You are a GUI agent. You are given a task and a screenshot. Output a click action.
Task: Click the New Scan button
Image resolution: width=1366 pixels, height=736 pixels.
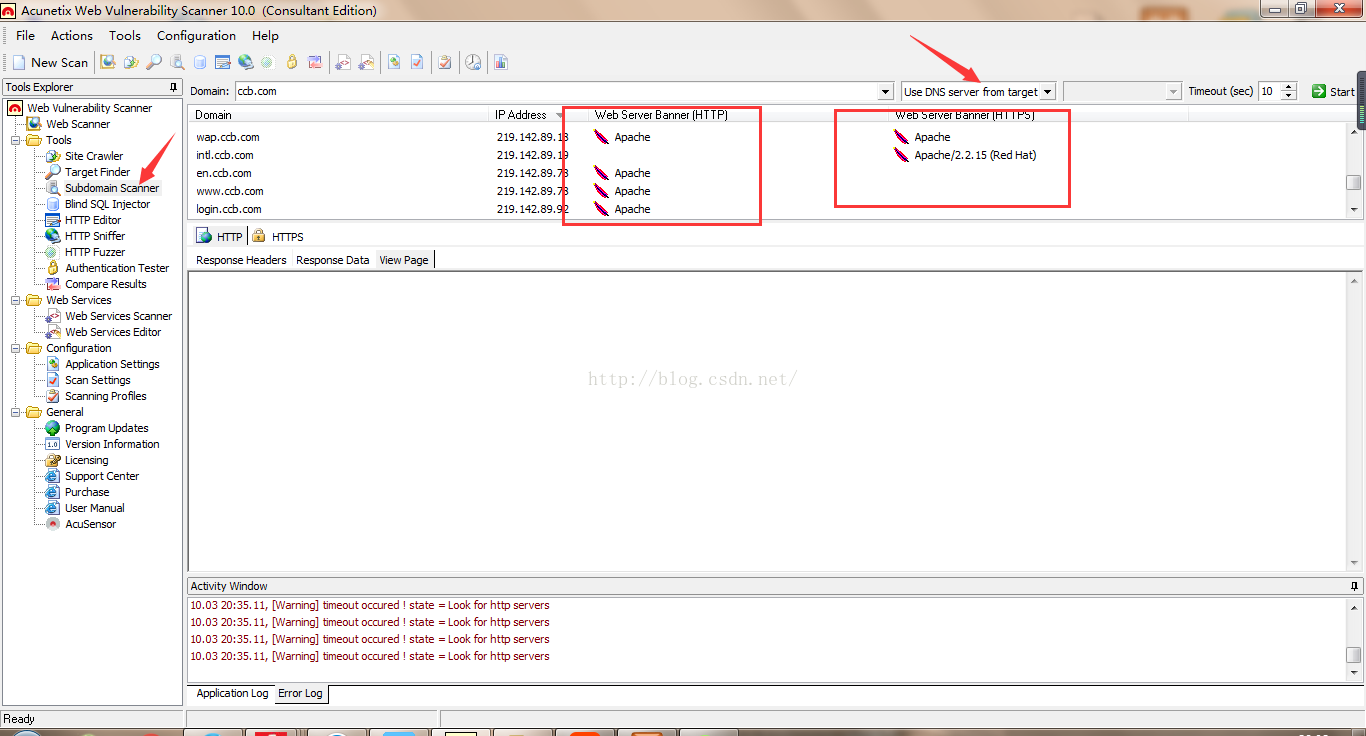(50, 62)
